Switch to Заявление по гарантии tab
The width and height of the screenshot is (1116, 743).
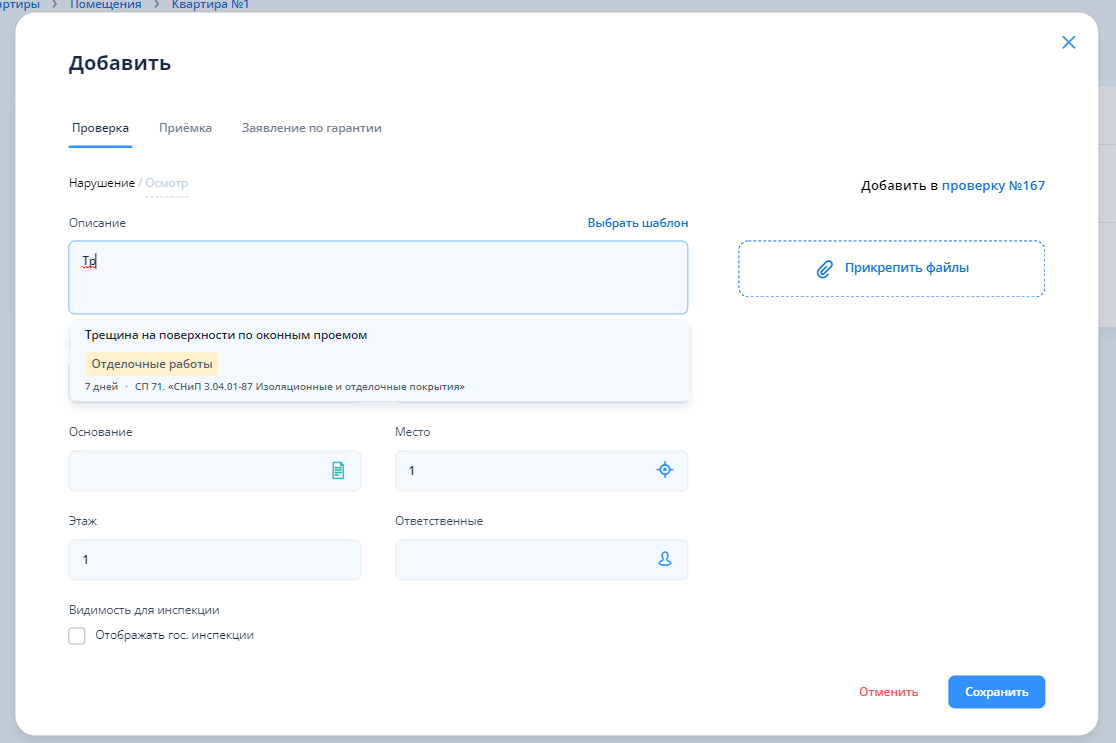click(311, 128)
